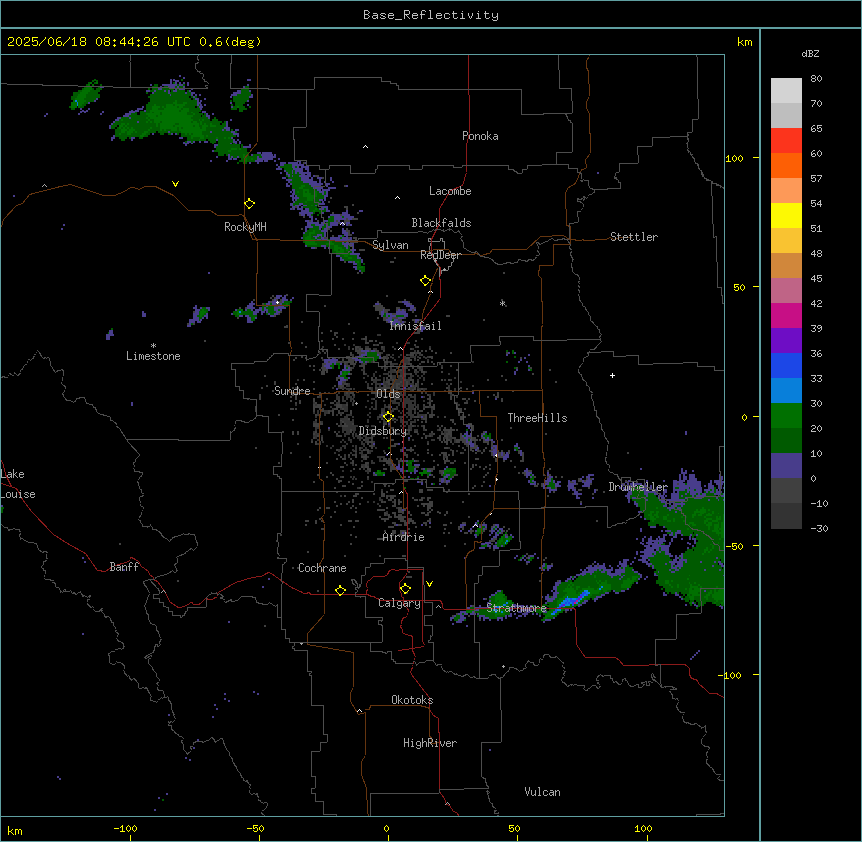Click the Vulcan label
Viewport: 862px width, 842px height.
pos(542,792)
